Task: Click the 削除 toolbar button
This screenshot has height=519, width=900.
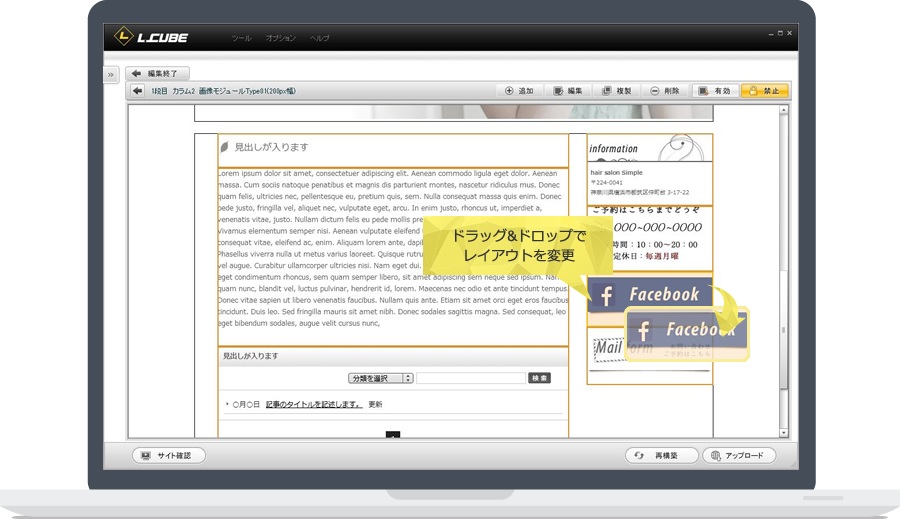Action: point(665,91)
